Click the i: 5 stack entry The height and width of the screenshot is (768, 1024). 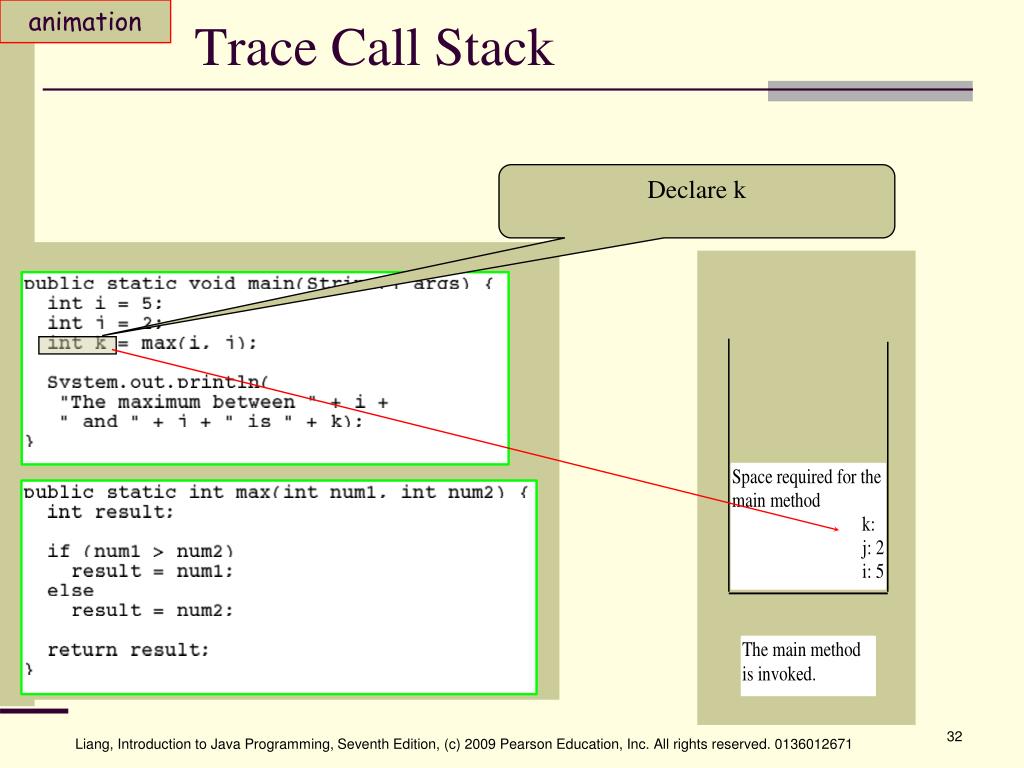point(872,572)
